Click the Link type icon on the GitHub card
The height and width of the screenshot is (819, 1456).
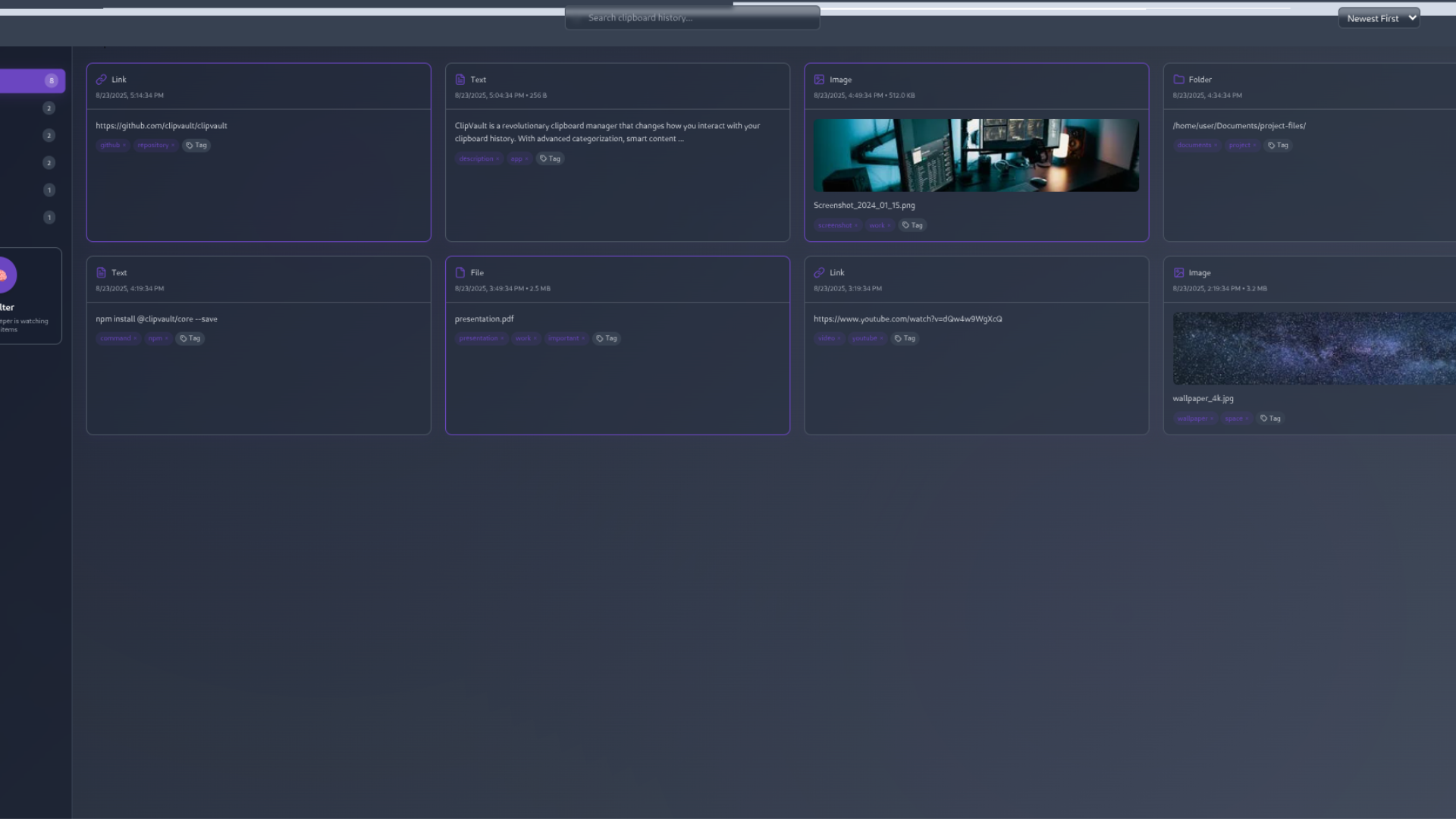101,80
